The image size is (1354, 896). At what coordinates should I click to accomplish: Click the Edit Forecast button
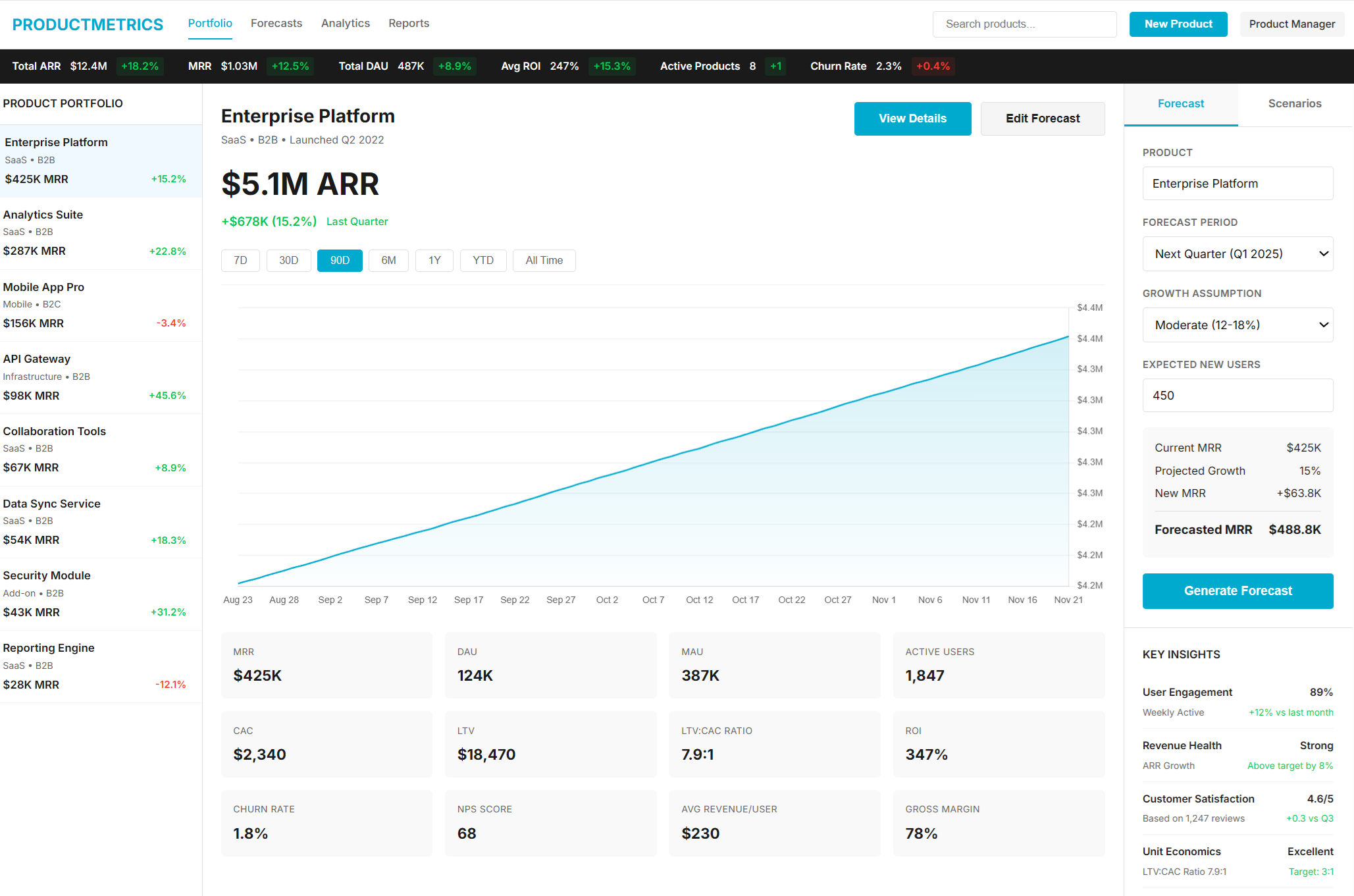1042,119
